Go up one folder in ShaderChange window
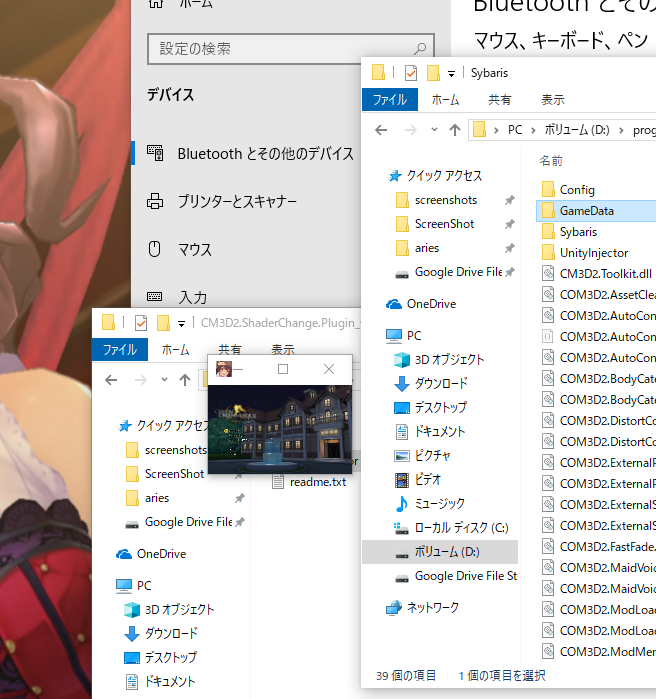 184,380
